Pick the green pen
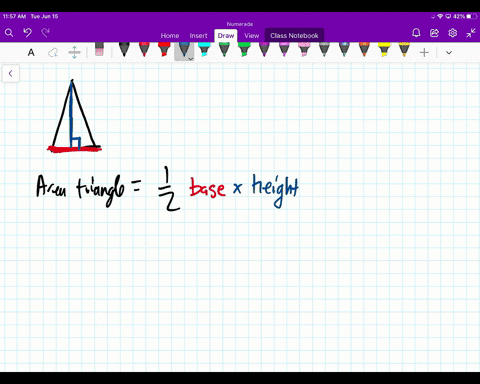 (224, 49)
